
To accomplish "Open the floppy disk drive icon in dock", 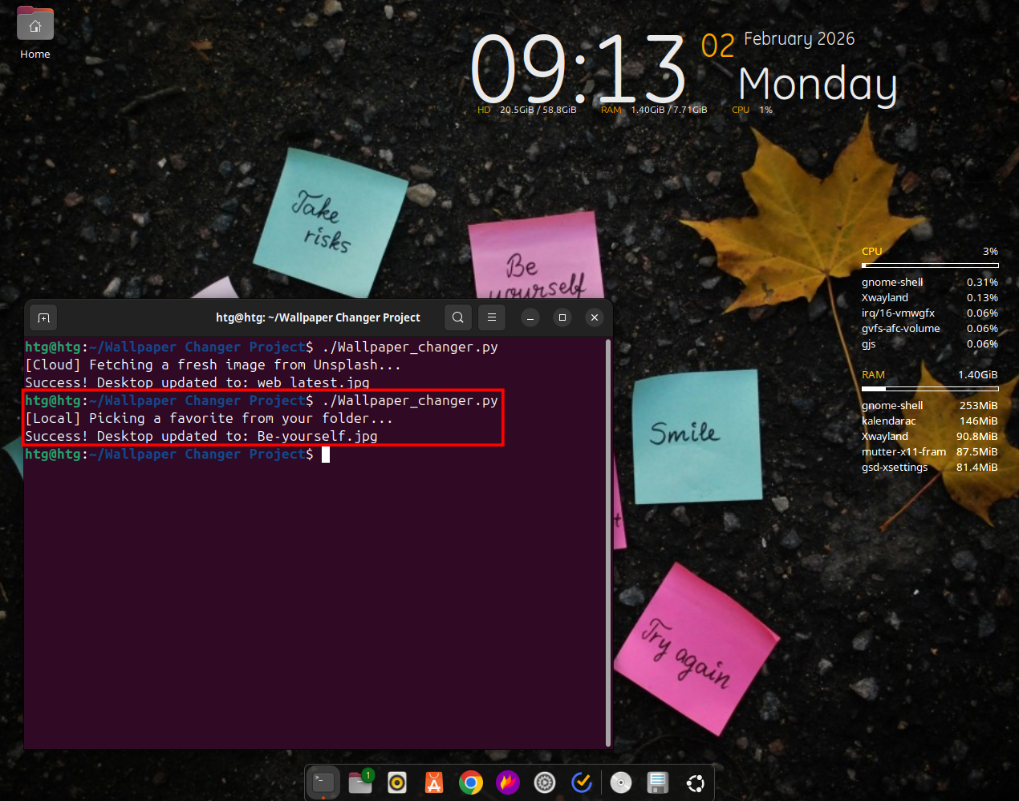I will click(658, 783).
